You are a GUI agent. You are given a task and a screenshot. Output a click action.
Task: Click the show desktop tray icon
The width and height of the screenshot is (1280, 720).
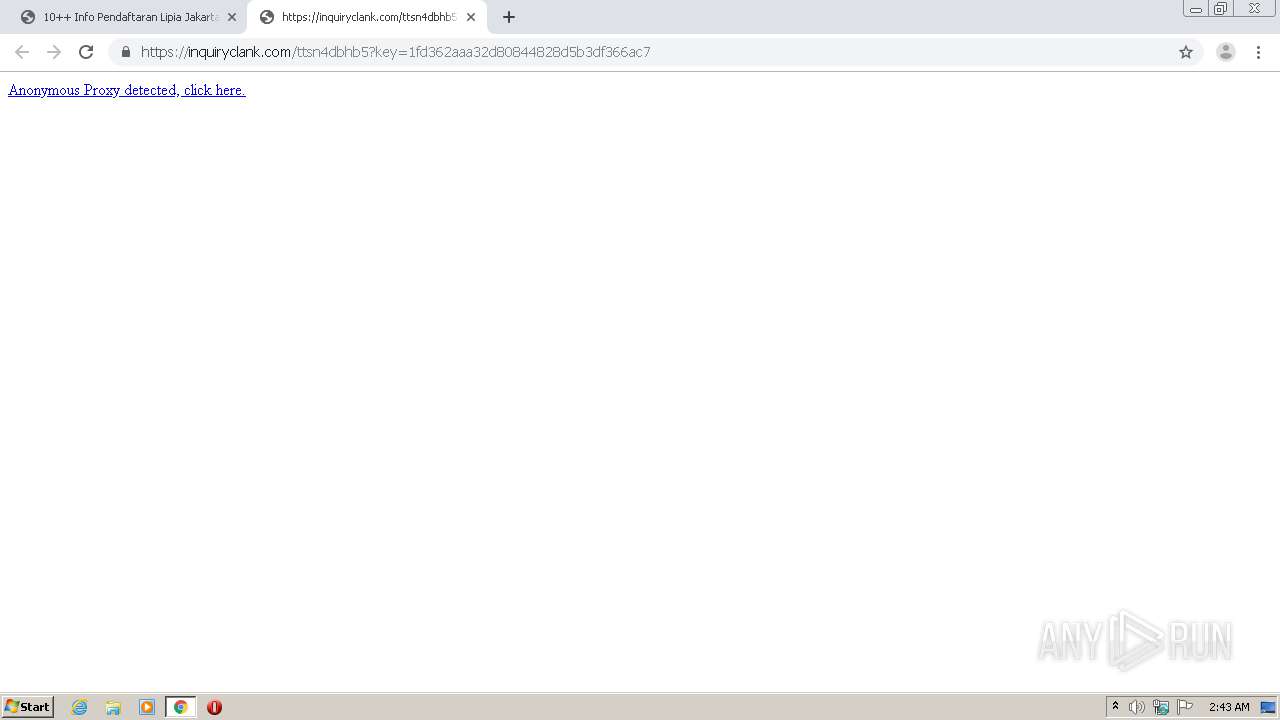click(x=1268, y=707)
